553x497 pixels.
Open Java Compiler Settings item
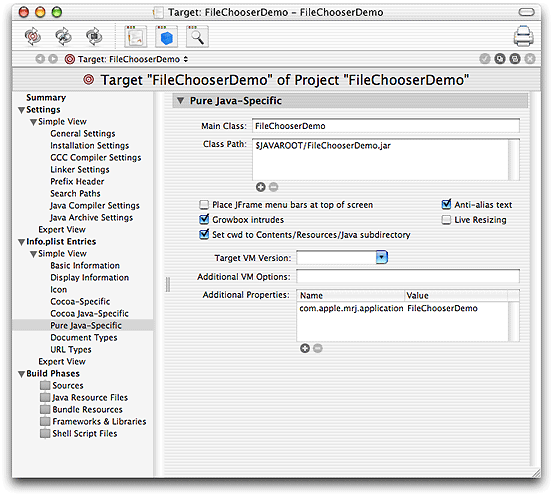point(95,205)
